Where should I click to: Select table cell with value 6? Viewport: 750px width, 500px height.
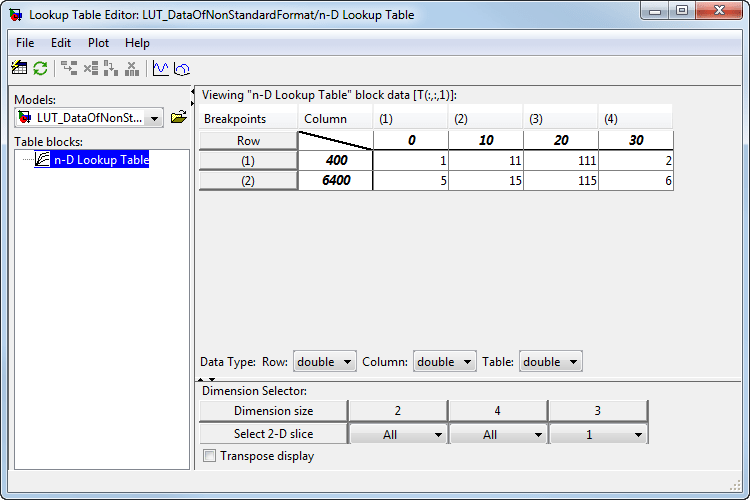pos(636,180)
